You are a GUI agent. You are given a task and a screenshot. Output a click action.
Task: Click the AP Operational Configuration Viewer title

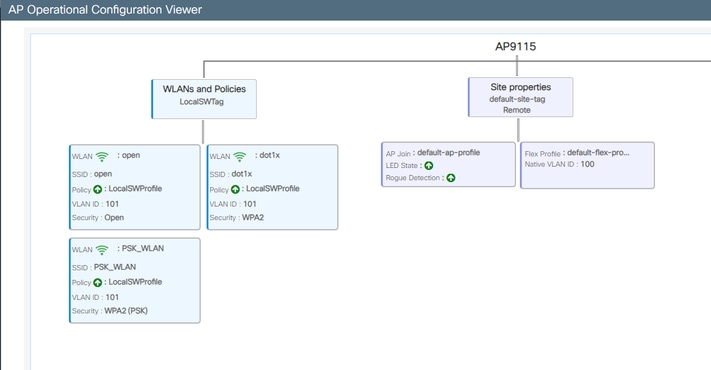105,10
